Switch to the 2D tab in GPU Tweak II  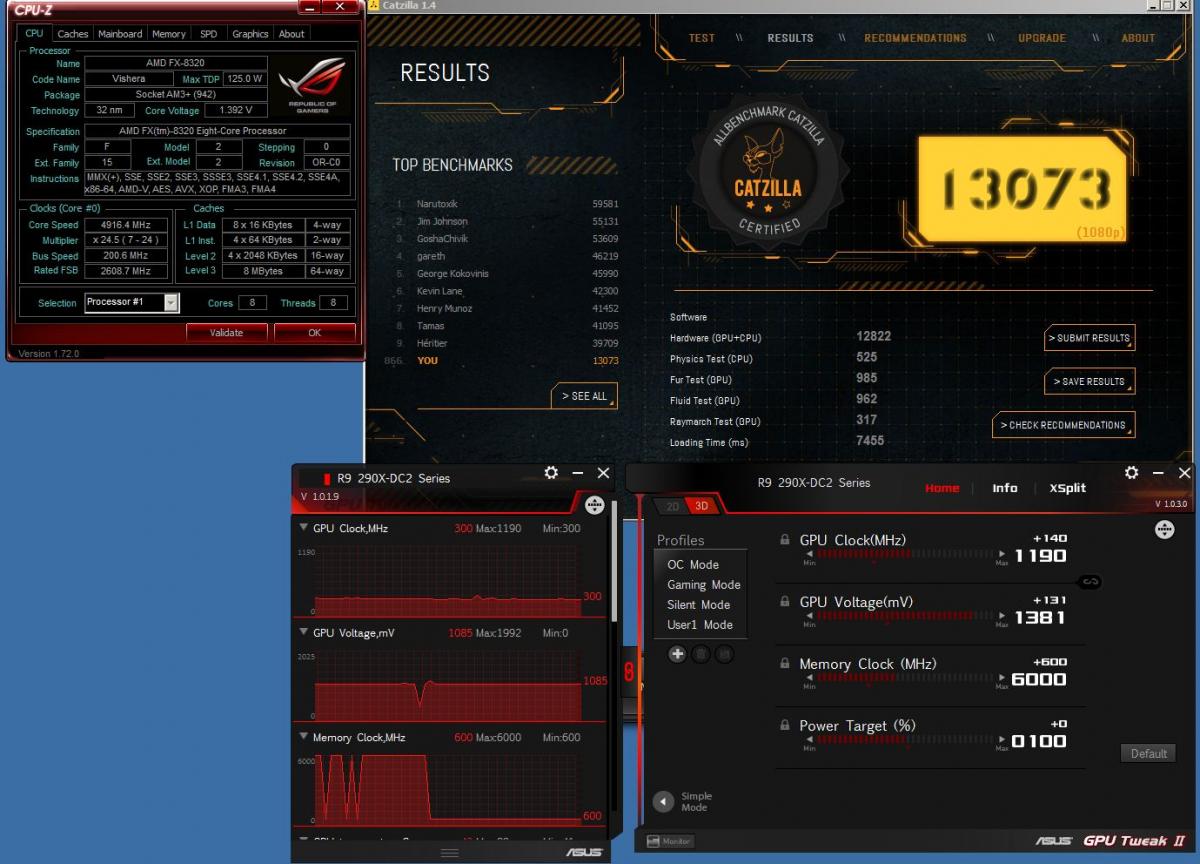point(672,506)
